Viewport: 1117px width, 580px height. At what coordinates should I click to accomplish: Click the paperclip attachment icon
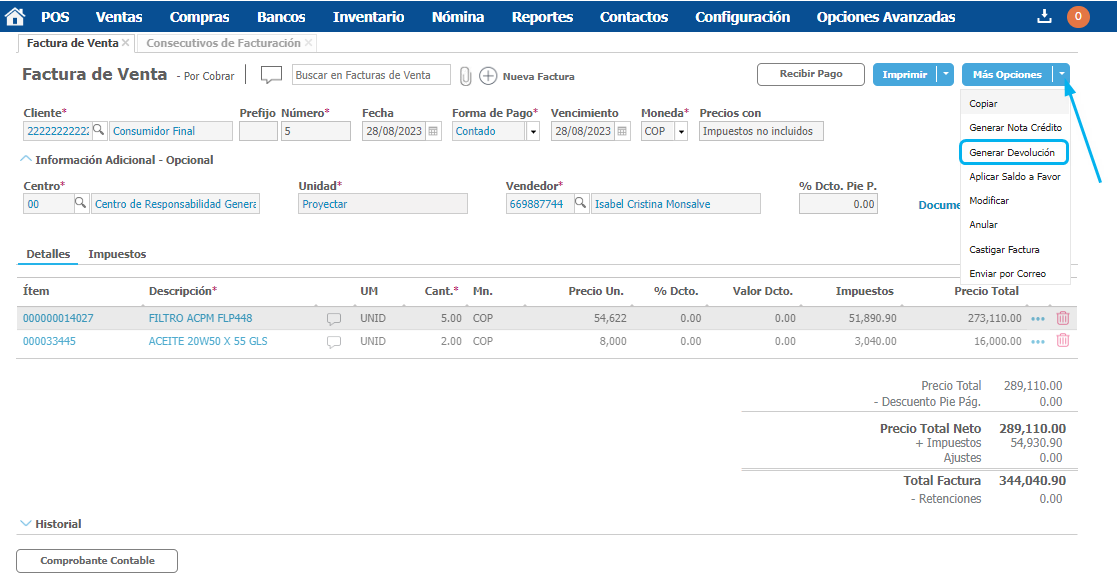click(465, 76)
